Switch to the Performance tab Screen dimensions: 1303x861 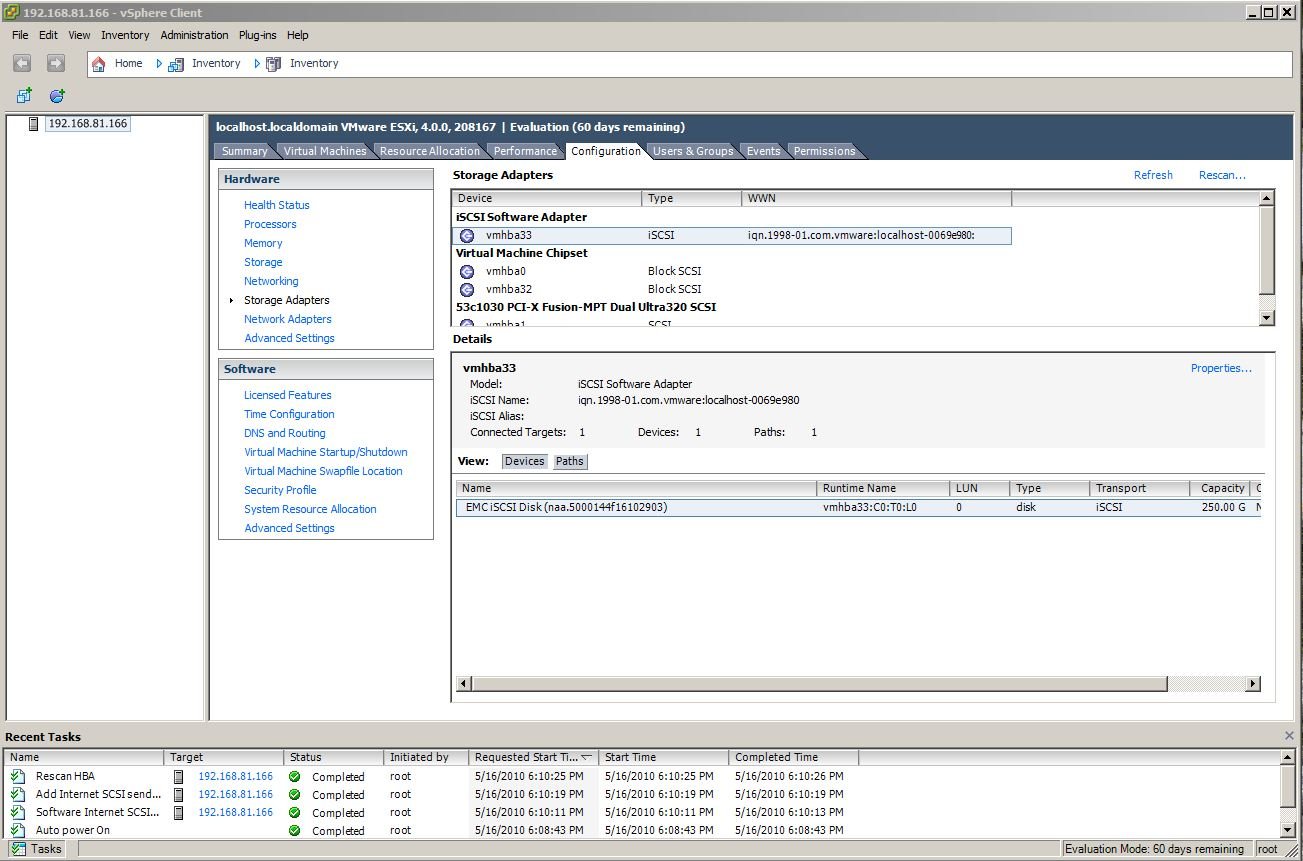(x=525, y=151)
